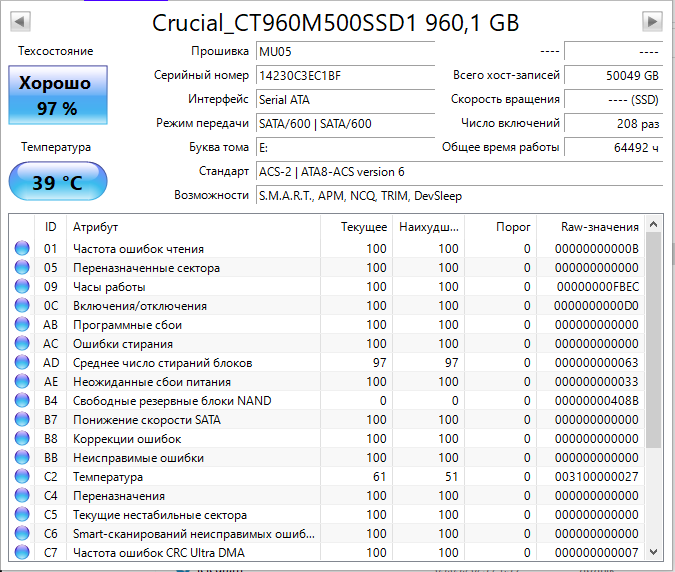675x572 pixels.
Task: Click the status orb for attribute AB
Action: point(22,324)
